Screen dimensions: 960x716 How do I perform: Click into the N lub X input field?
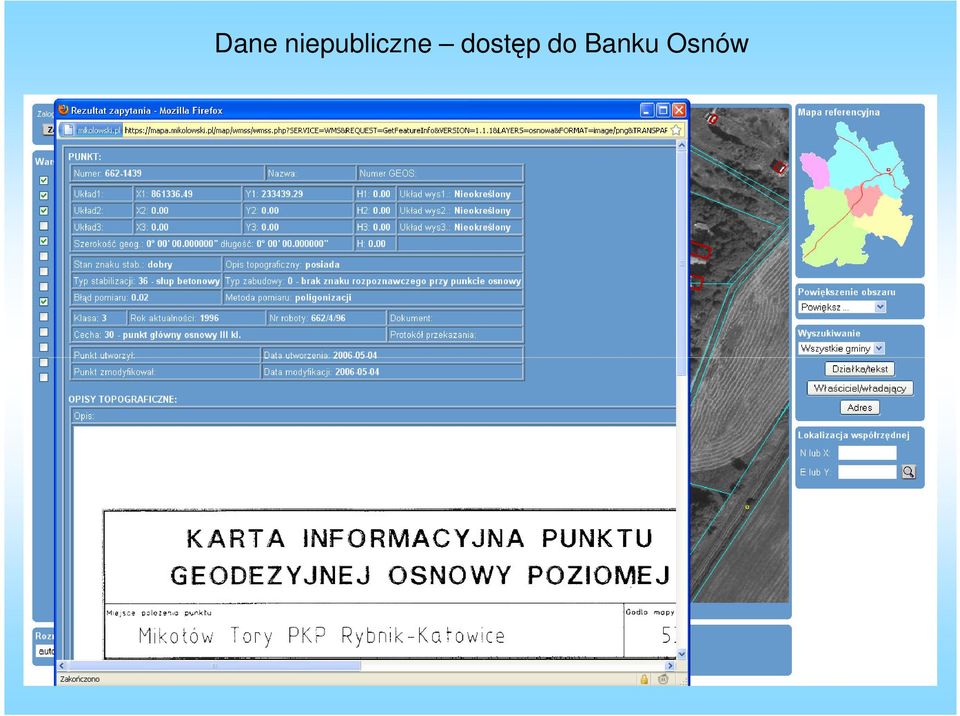pyautogui.click(x=867, y=453)
